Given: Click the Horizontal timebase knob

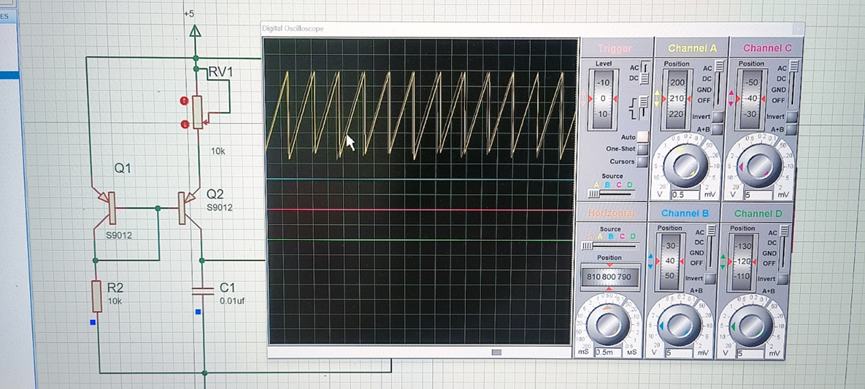Looking at the screenshot, I should coord(609,324).
